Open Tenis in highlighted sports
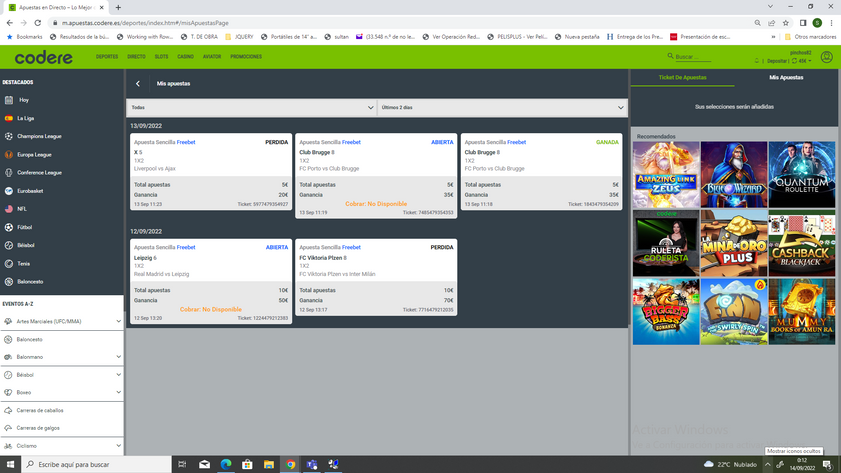 point(24,263)
